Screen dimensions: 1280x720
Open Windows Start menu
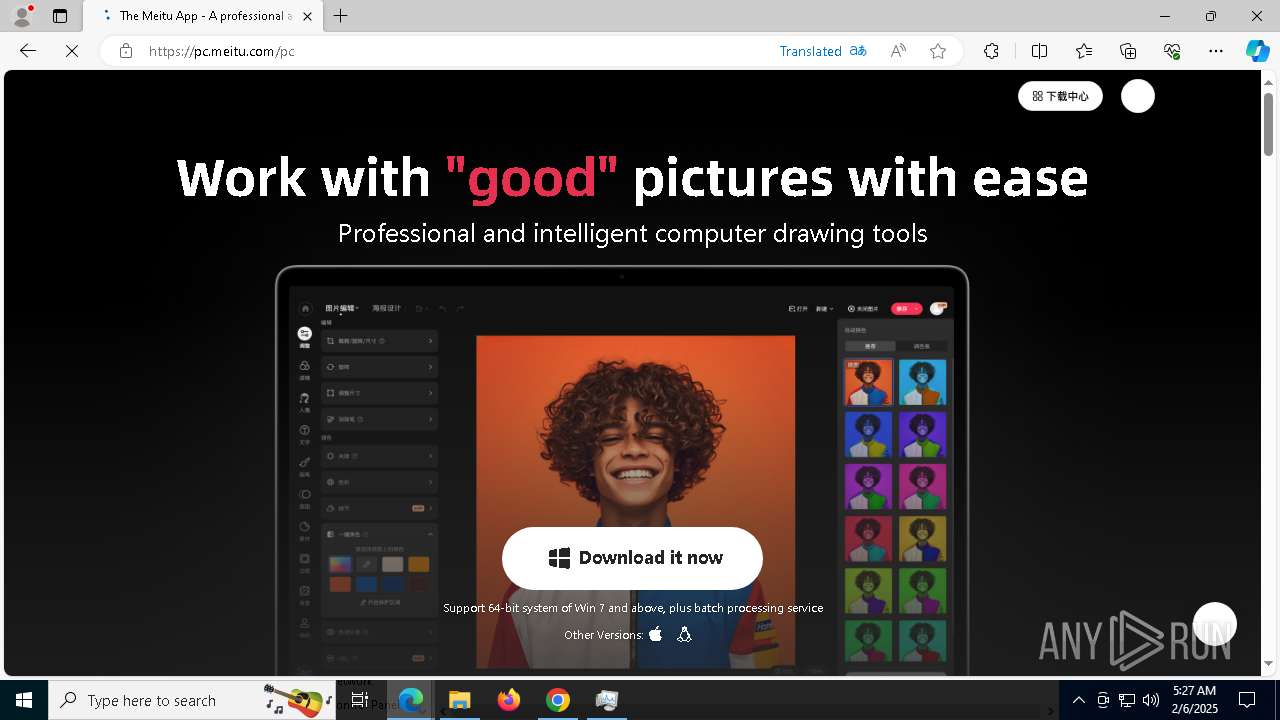pyautogui.click(x=24, y=700)
